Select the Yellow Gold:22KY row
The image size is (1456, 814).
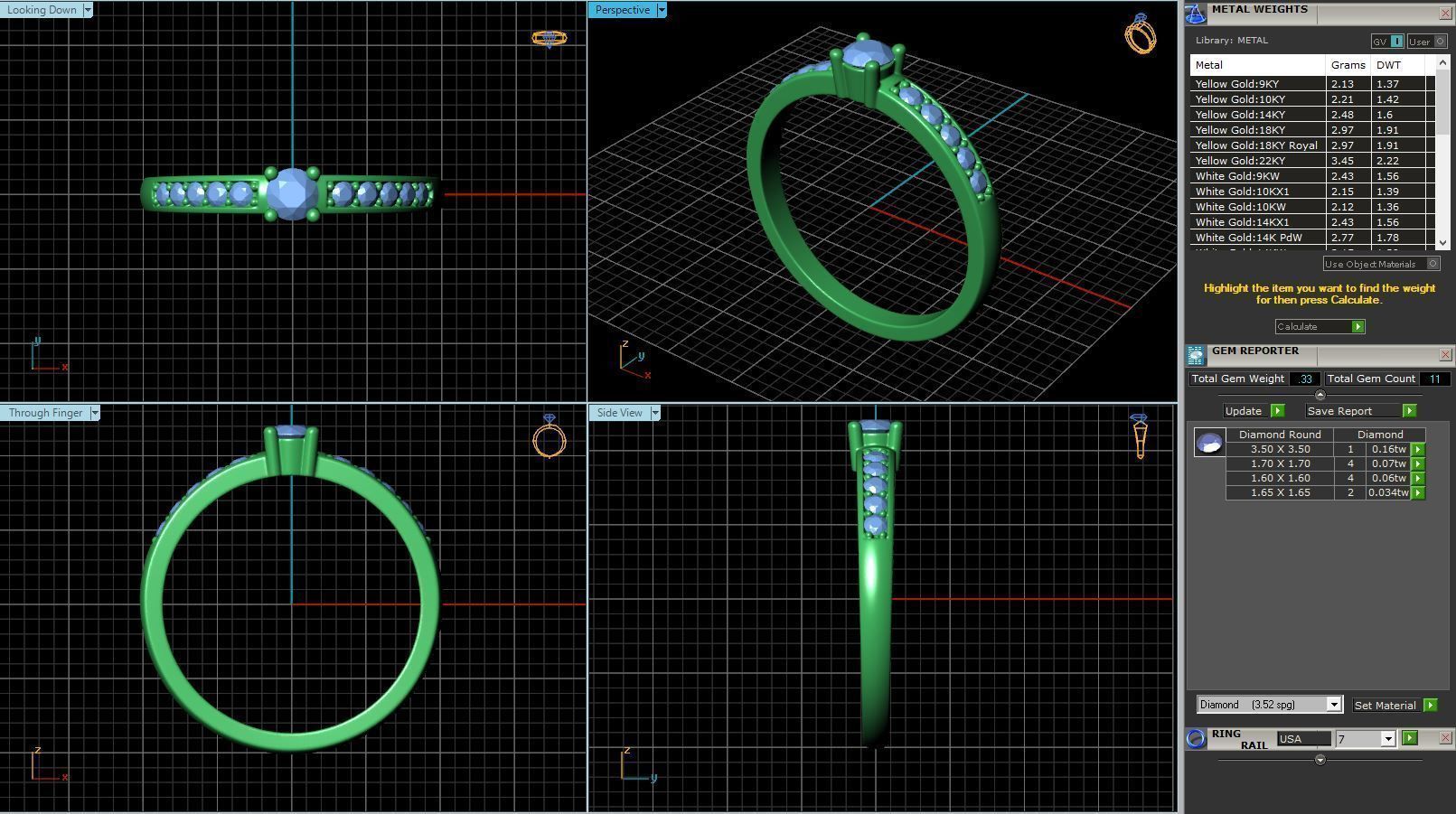click(x=1312, y=160)
